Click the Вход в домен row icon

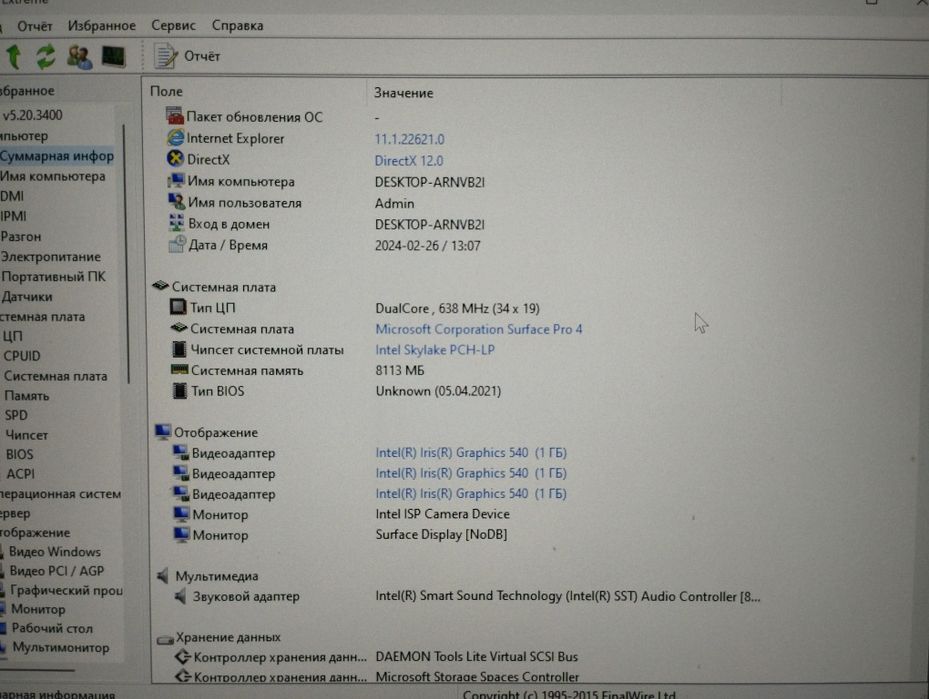click(177, 223)
